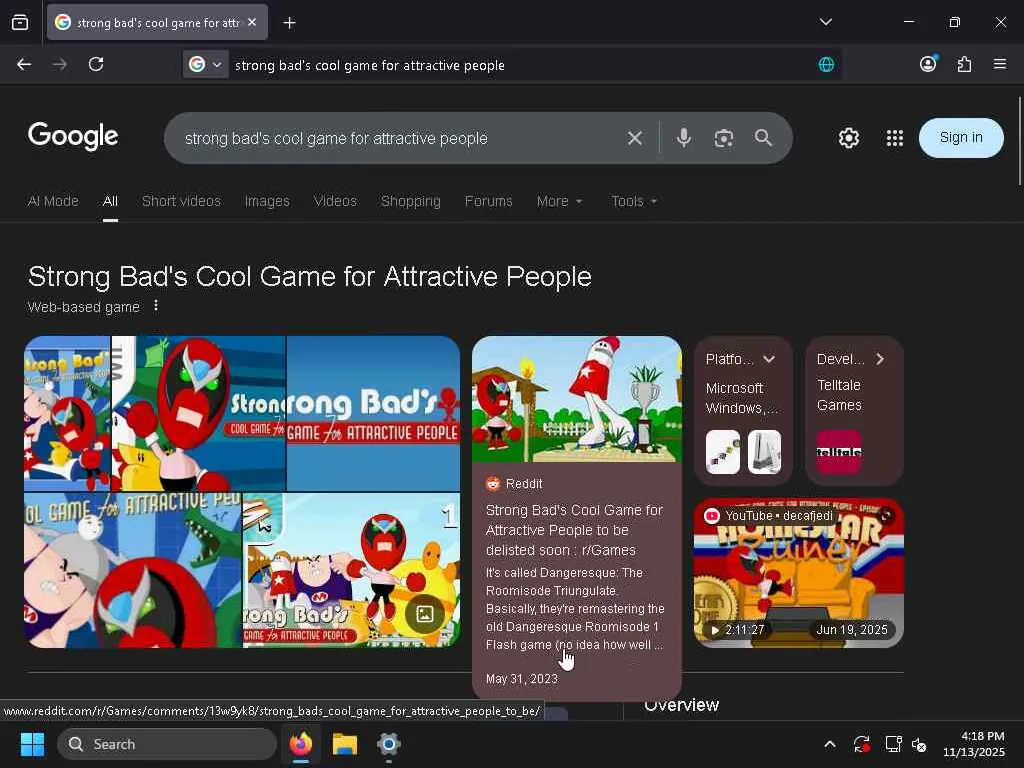Expand the More search filters dropdown

(x=559, y=201)
